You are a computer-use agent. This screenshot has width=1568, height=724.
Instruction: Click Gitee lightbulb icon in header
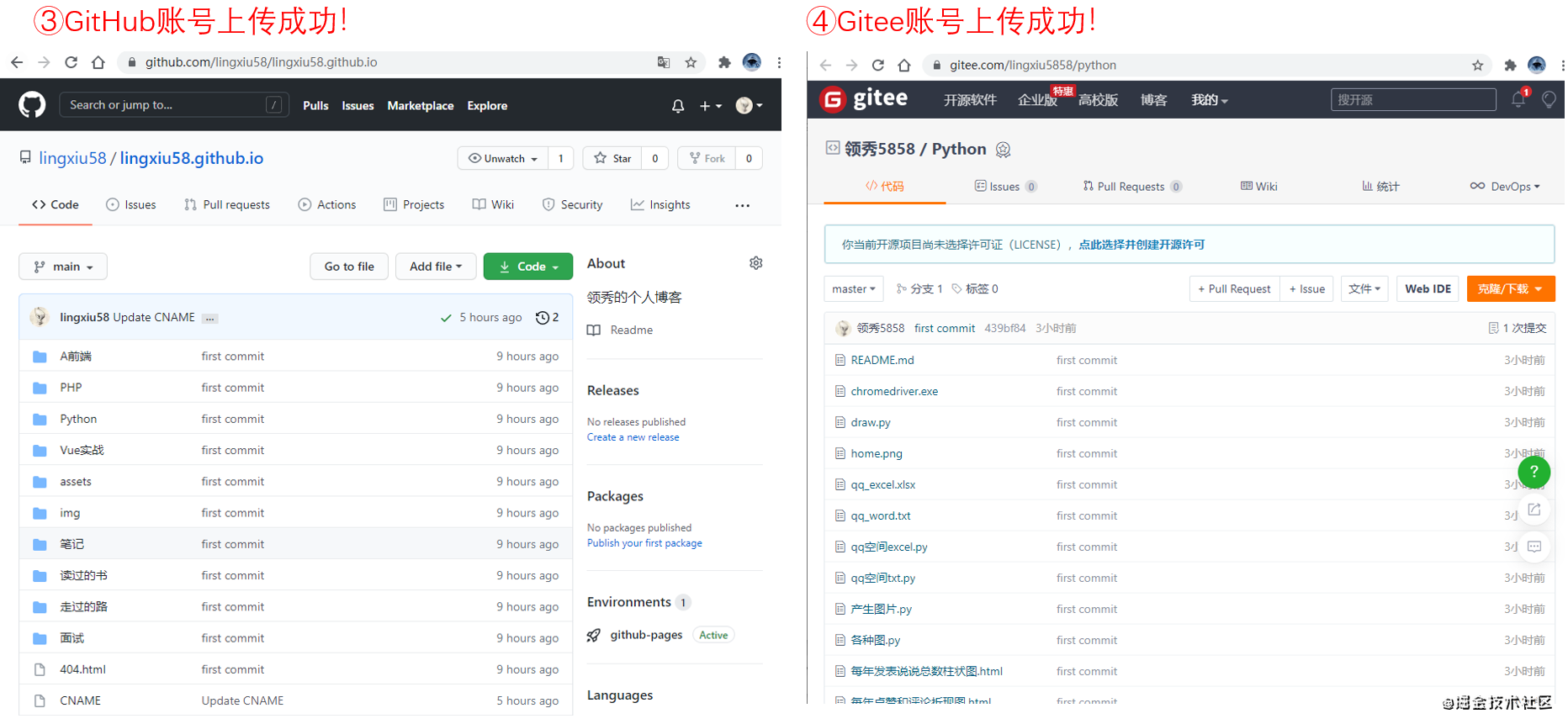(1549, 99)
